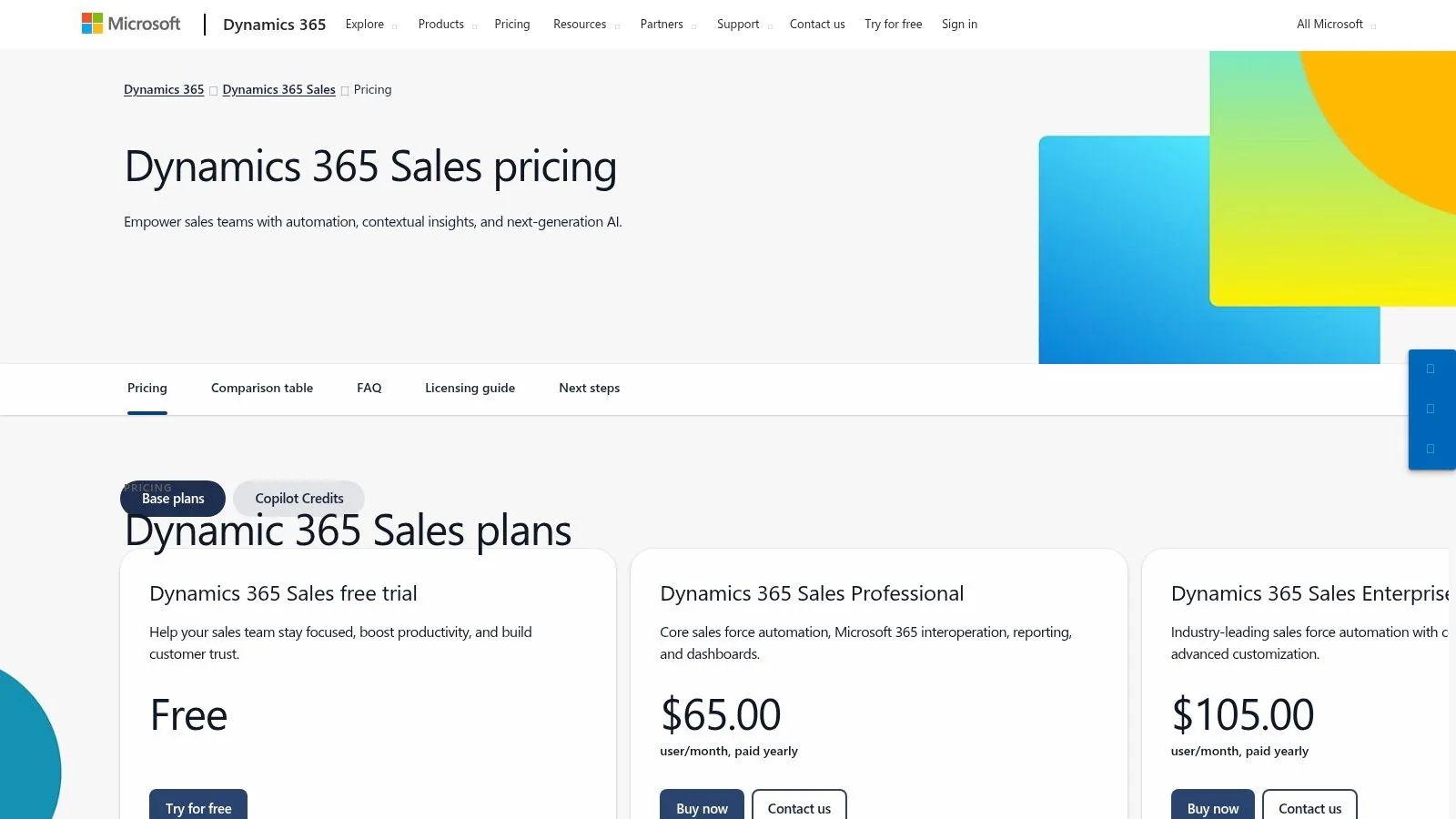Expand the All Microsoft menu

pyautogui.click(x=1336, y=25)
